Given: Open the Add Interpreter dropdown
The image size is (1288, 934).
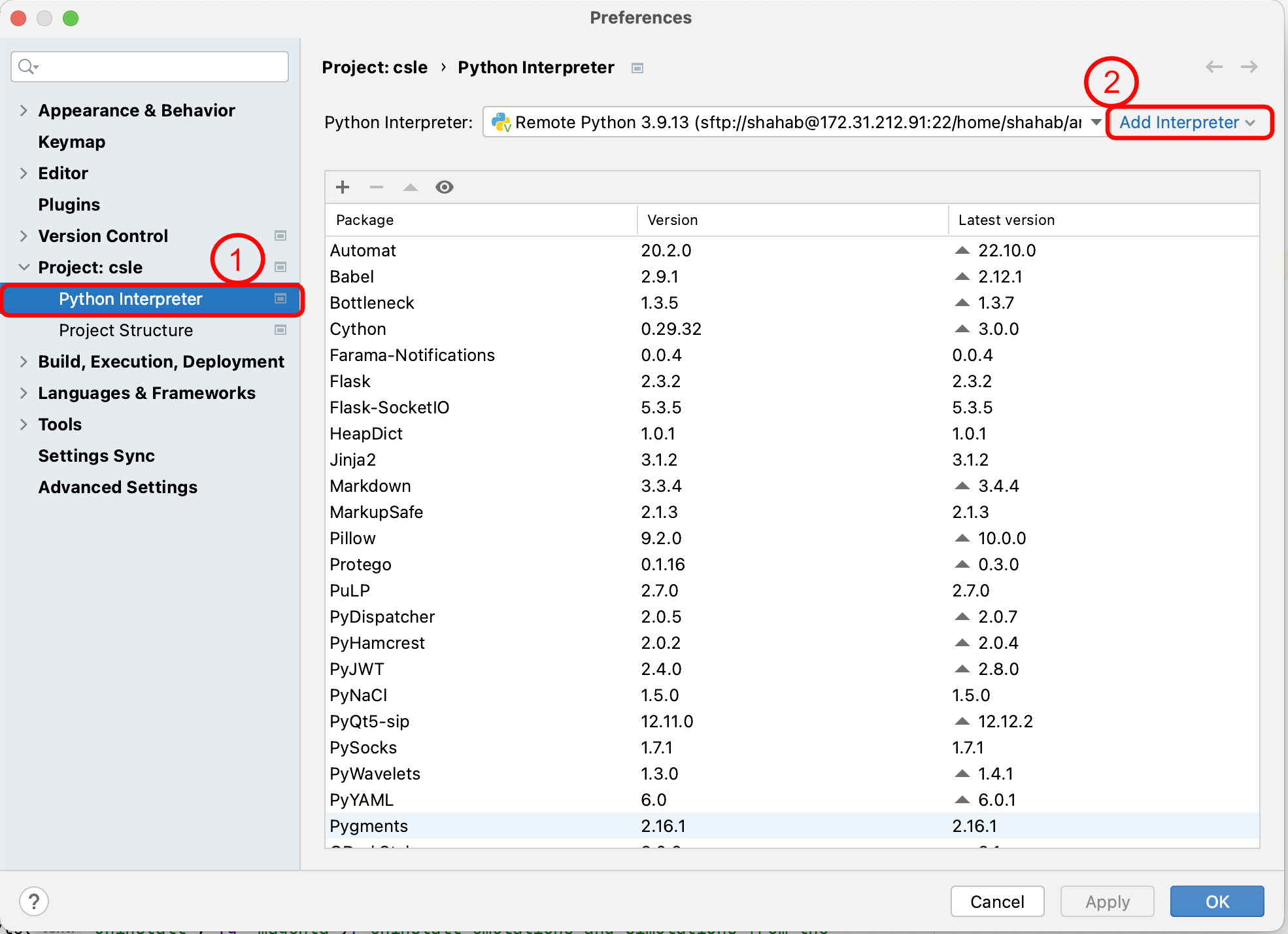Looking at the screenshot, I should (1187, 122).
